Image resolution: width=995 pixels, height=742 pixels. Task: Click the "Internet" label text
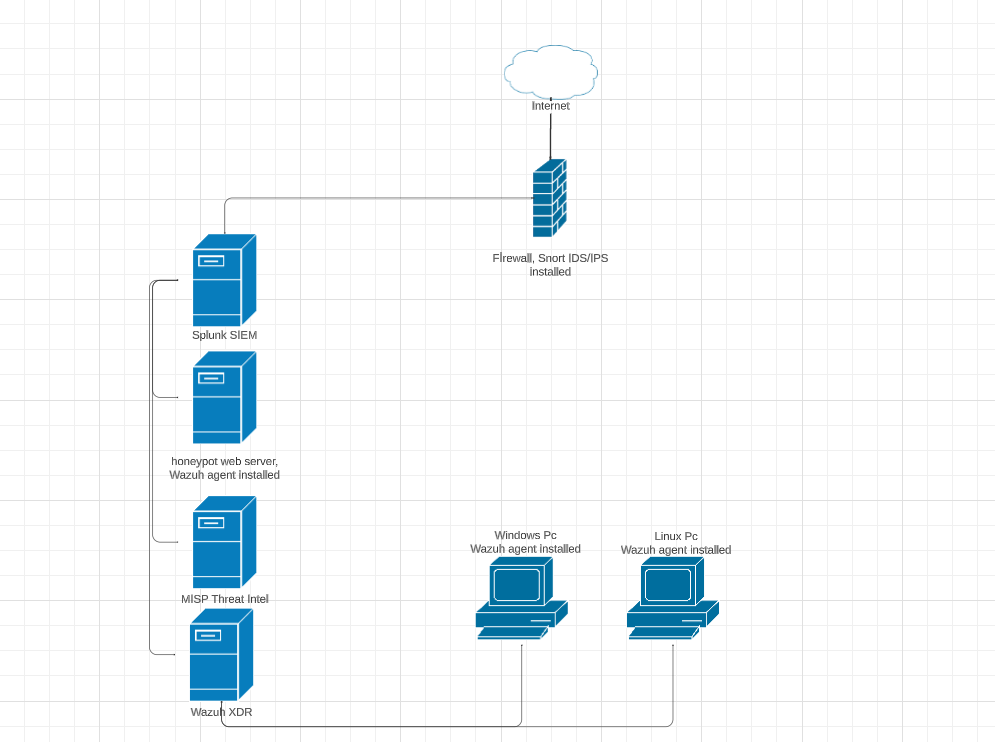tap(551, 106)
